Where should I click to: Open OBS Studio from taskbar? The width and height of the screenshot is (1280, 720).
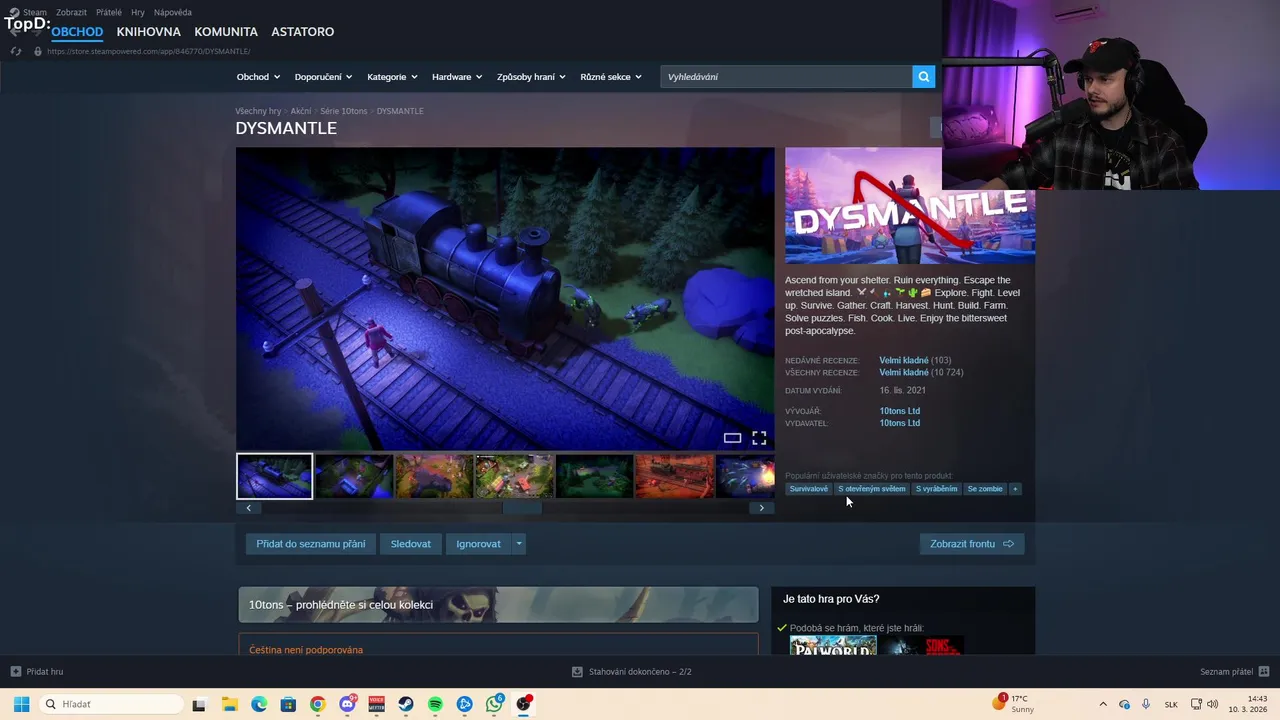[524, 704]
